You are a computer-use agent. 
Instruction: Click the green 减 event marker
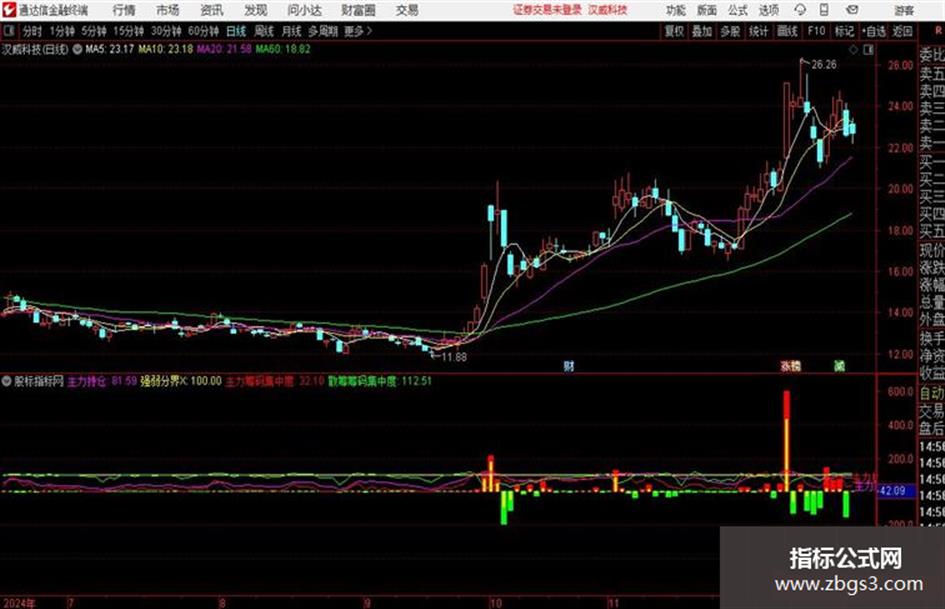(x=839, y=365)
